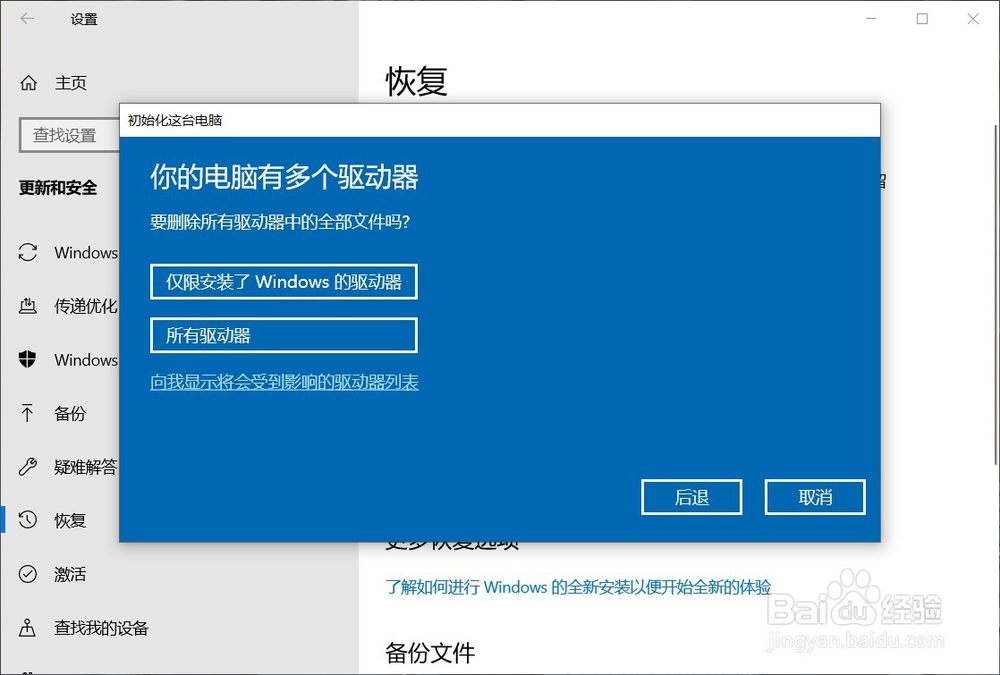The width and height of the screenshot is (1000, 675).
Task: Minimize the Settings window
Action: tap(871, 19)
